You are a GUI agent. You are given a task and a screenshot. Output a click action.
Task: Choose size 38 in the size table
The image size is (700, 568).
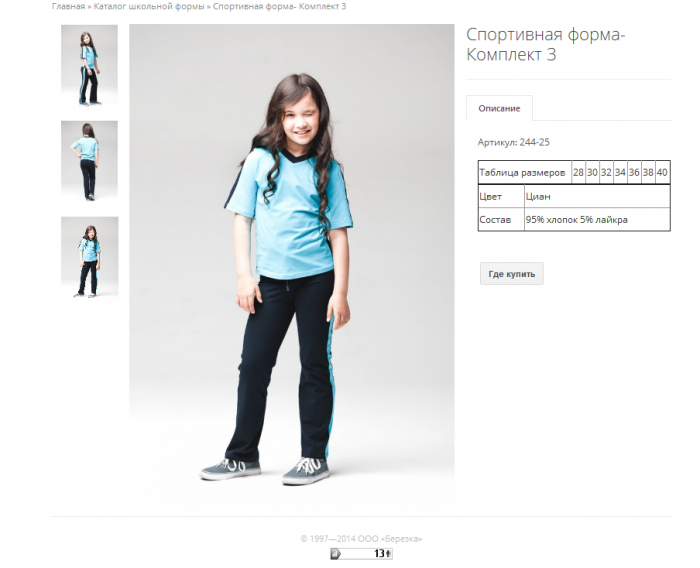[648, 172]
